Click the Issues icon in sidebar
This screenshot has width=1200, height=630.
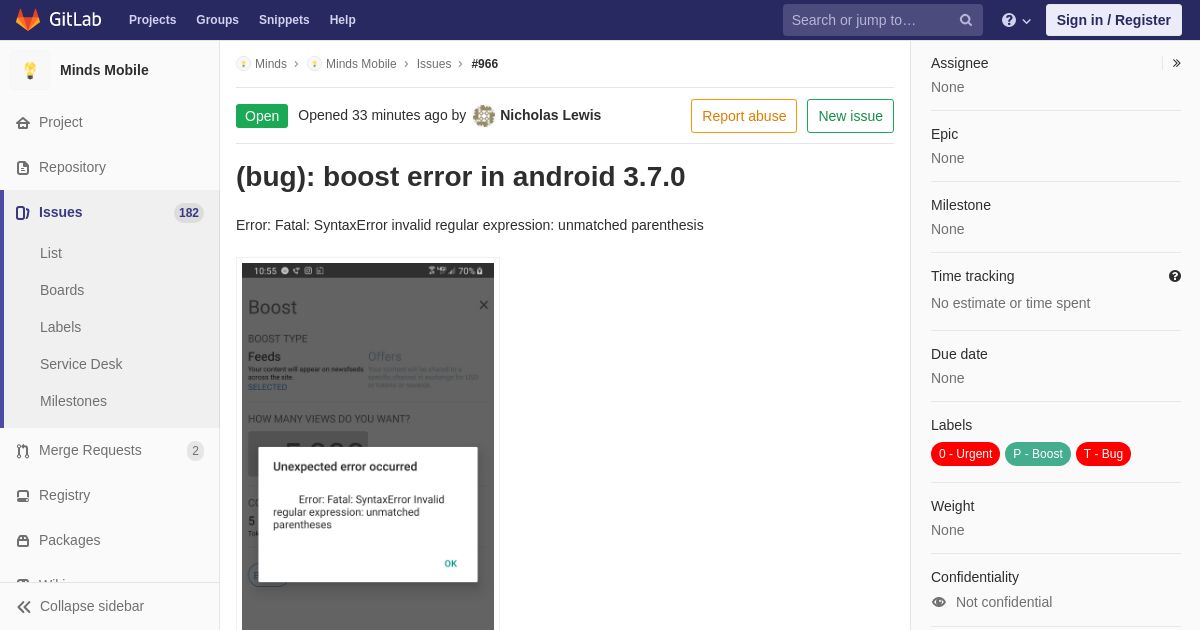click(23, 213)
